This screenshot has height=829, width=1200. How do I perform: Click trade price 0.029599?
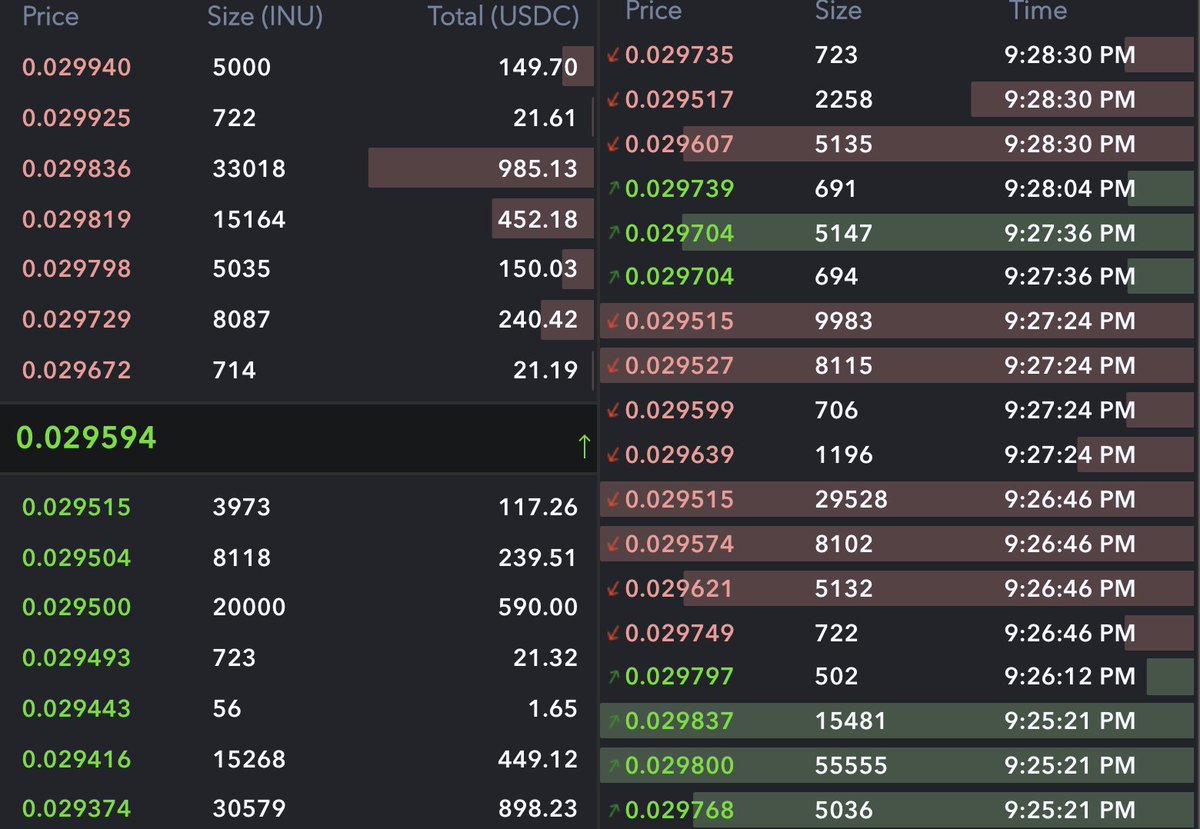[679, 410]
